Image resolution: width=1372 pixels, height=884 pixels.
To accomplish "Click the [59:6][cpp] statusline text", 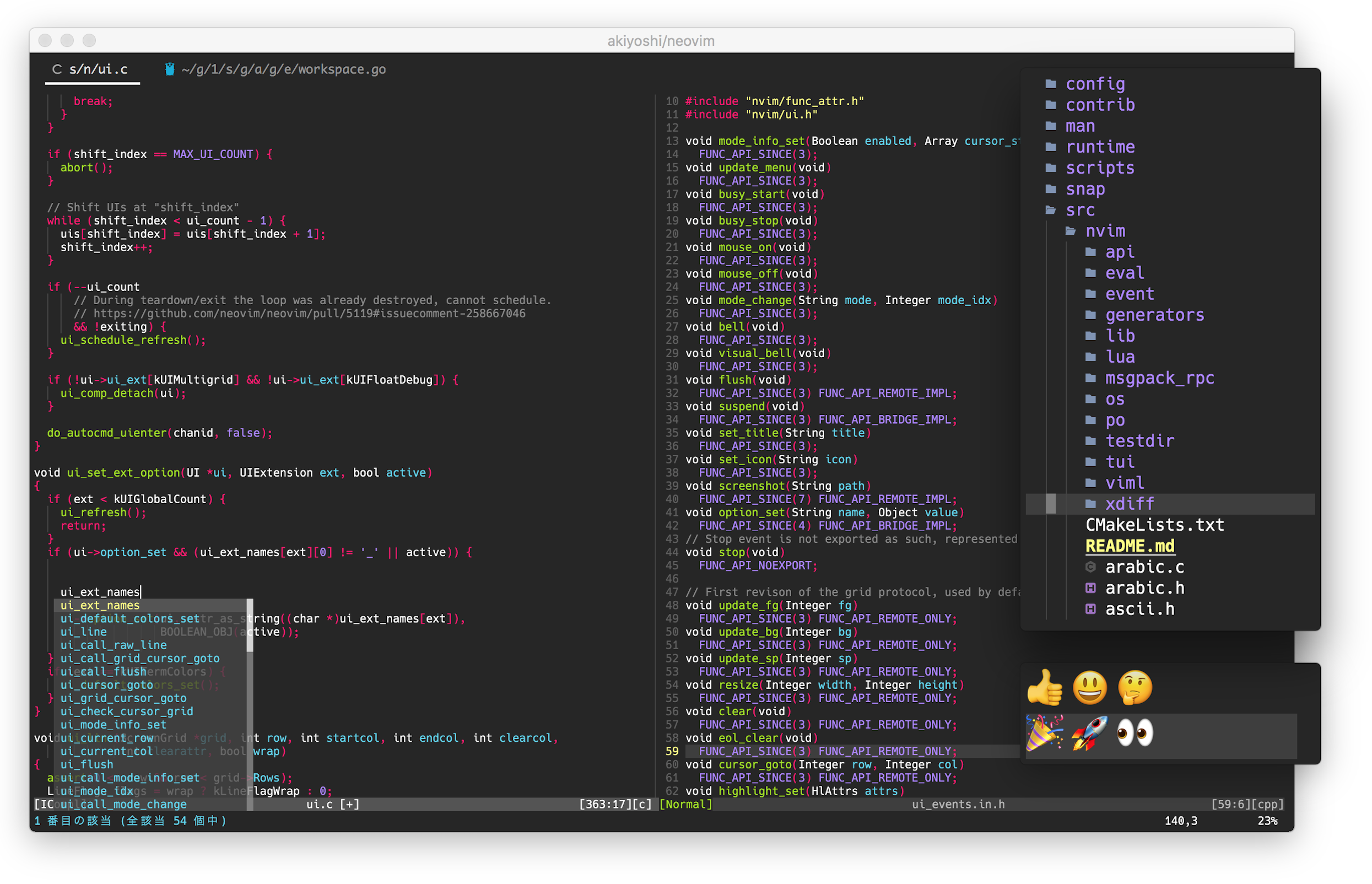I will click(1247, 805).
